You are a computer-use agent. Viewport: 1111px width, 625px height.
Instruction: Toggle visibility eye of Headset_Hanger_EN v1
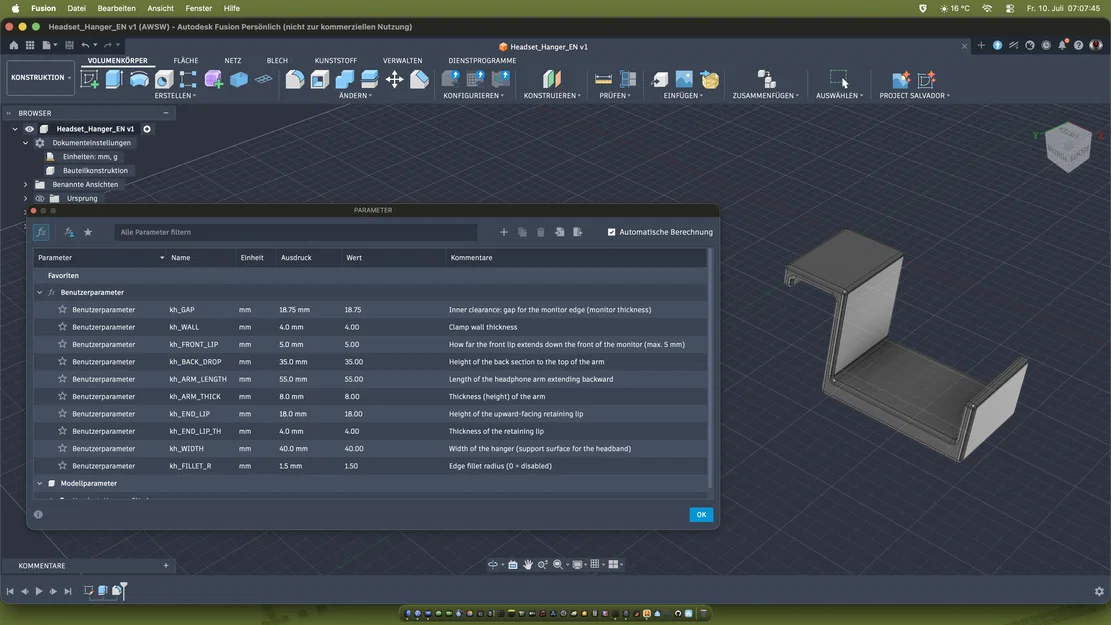coord(29,129)
